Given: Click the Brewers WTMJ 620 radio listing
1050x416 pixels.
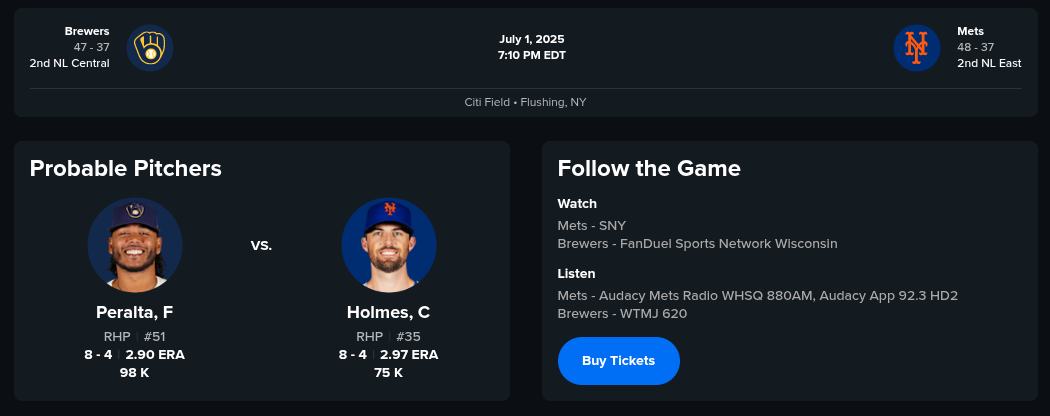Looking at the screenshot, I should point(622,314).
